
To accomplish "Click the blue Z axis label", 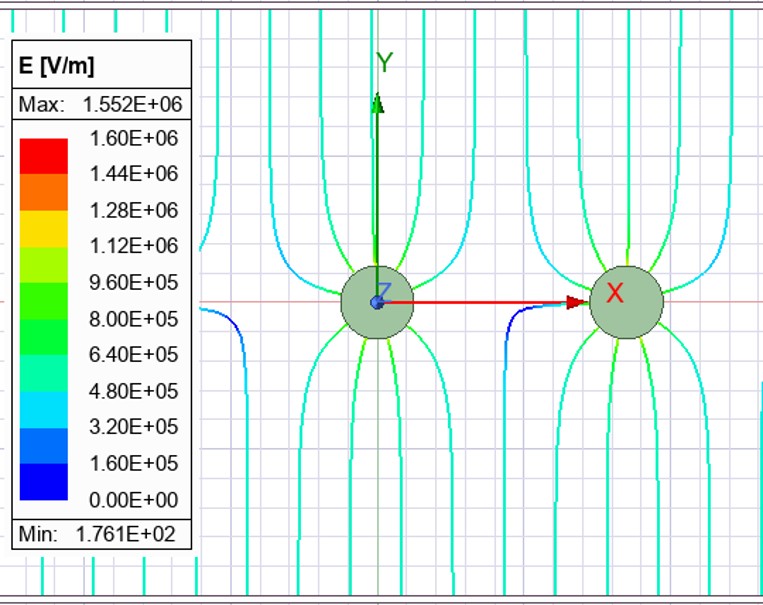I will (x=383, y=290).
